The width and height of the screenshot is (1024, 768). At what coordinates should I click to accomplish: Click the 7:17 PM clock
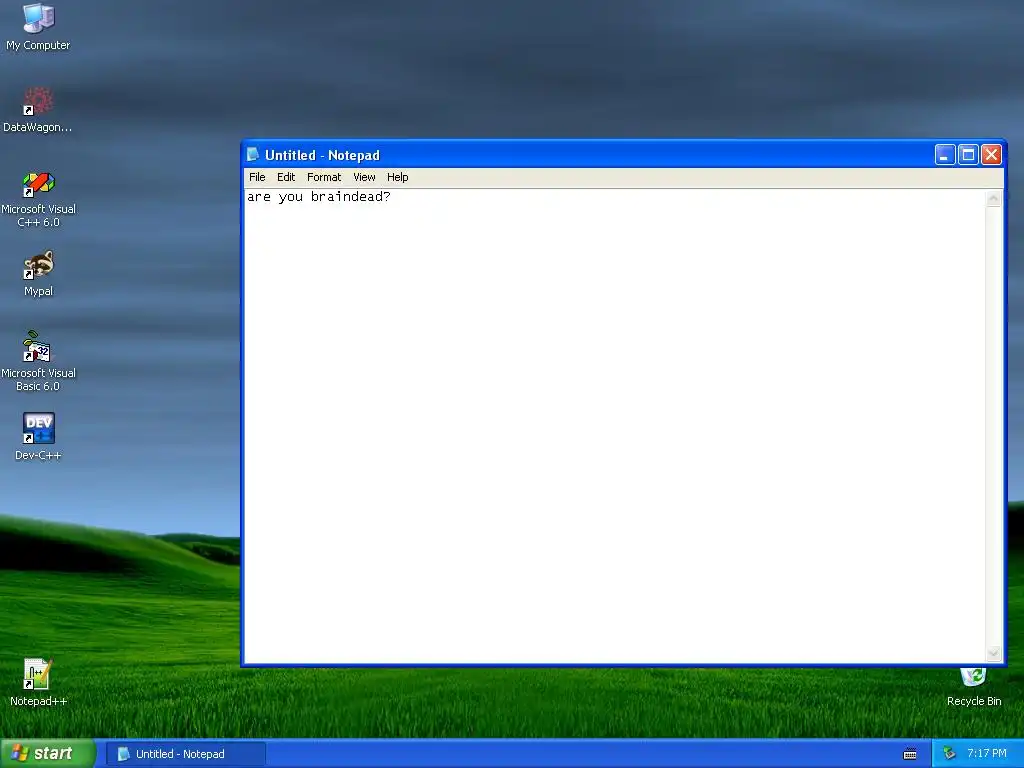click(x=986, y=754)
